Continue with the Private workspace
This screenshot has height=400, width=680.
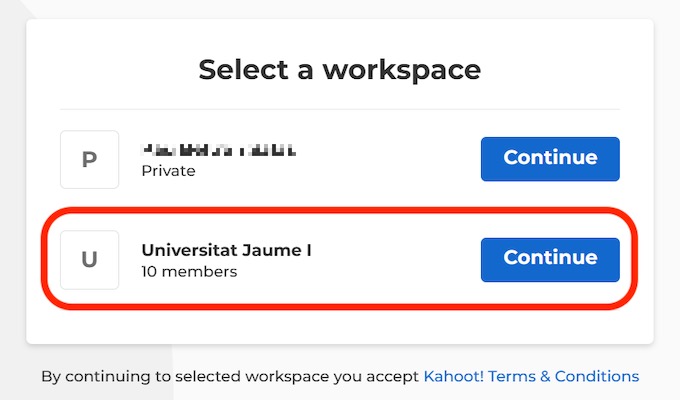(550, 158)
